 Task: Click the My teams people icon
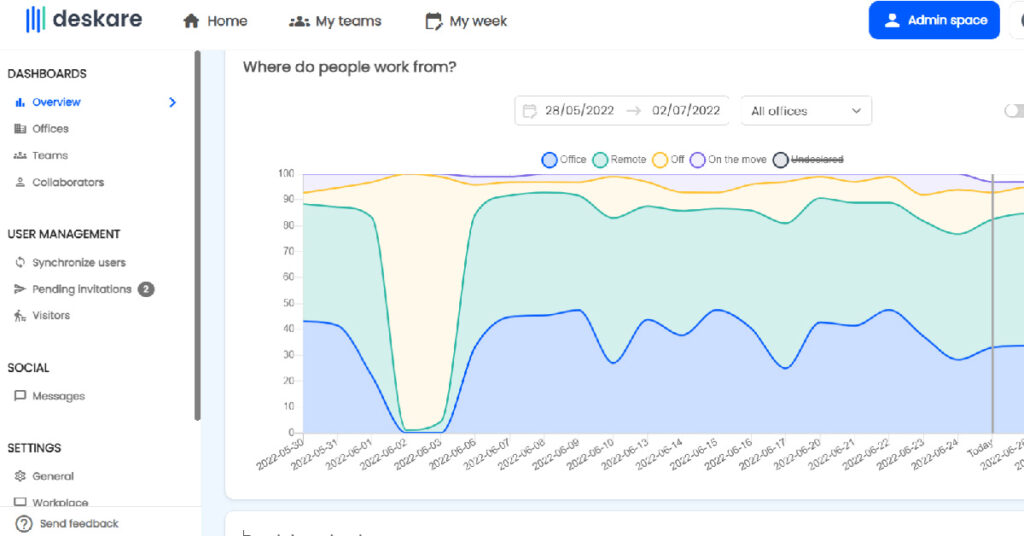coord(299,21)
